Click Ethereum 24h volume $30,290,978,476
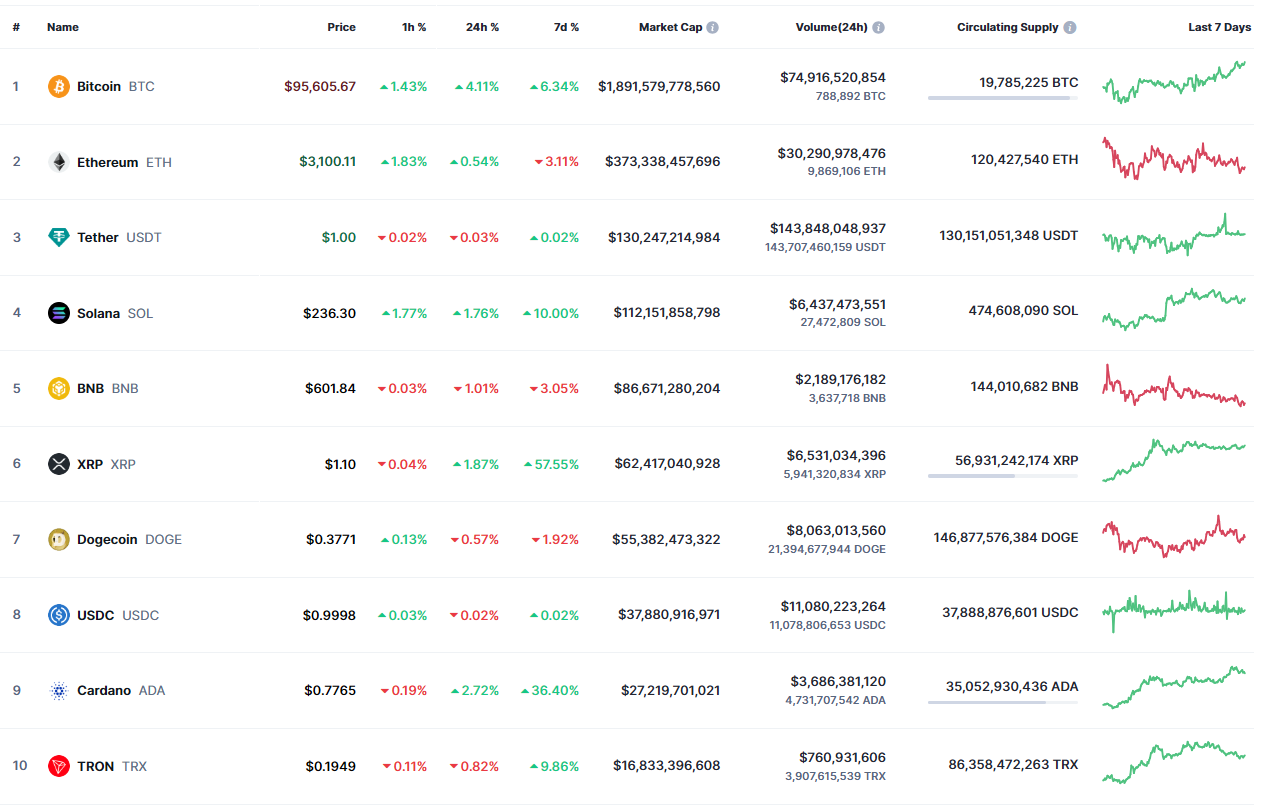 (832, 153)
